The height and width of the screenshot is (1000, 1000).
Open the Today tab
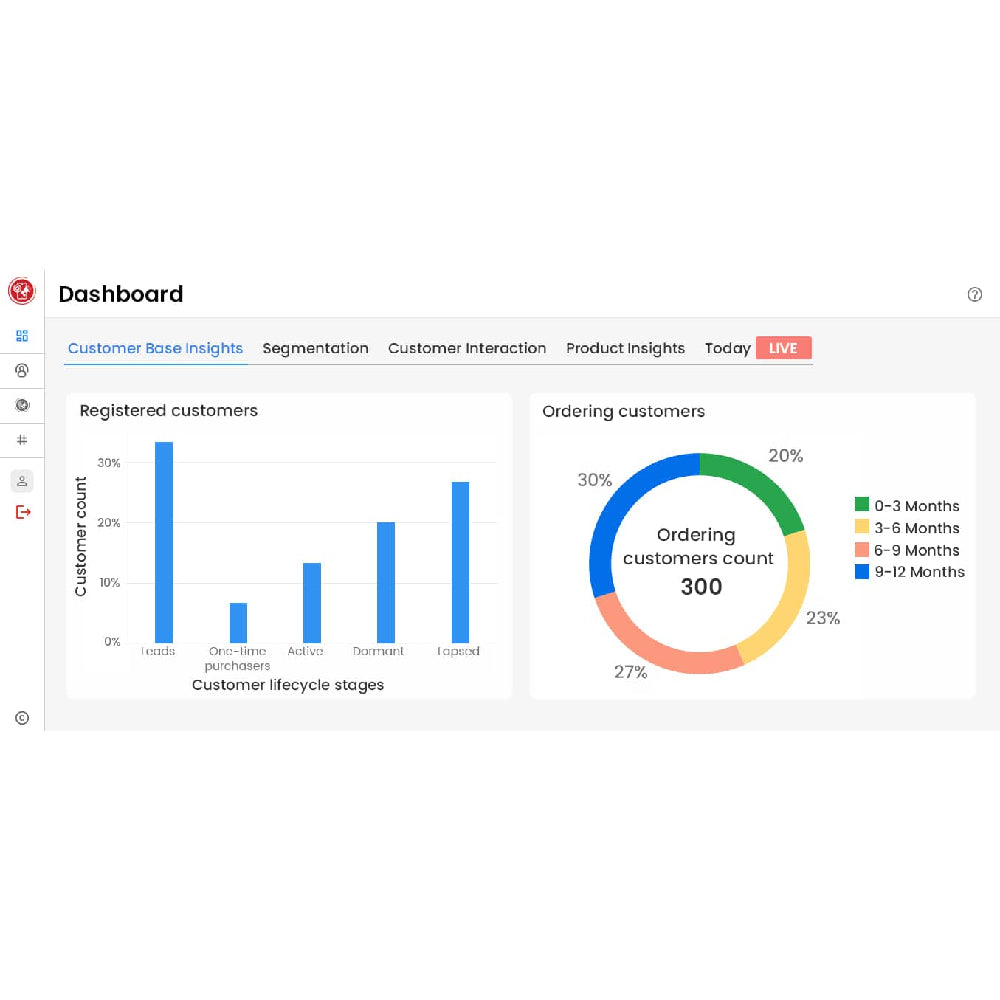(728, 348)
